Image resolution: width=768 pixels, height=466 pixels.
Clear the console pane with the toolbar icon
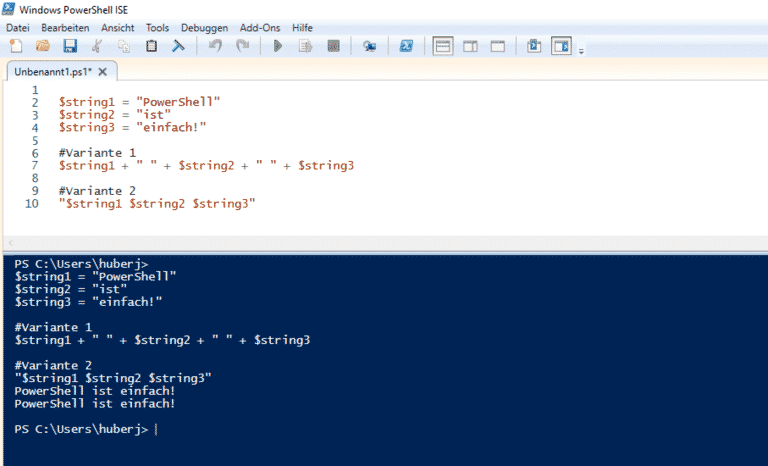pos(178,46)
